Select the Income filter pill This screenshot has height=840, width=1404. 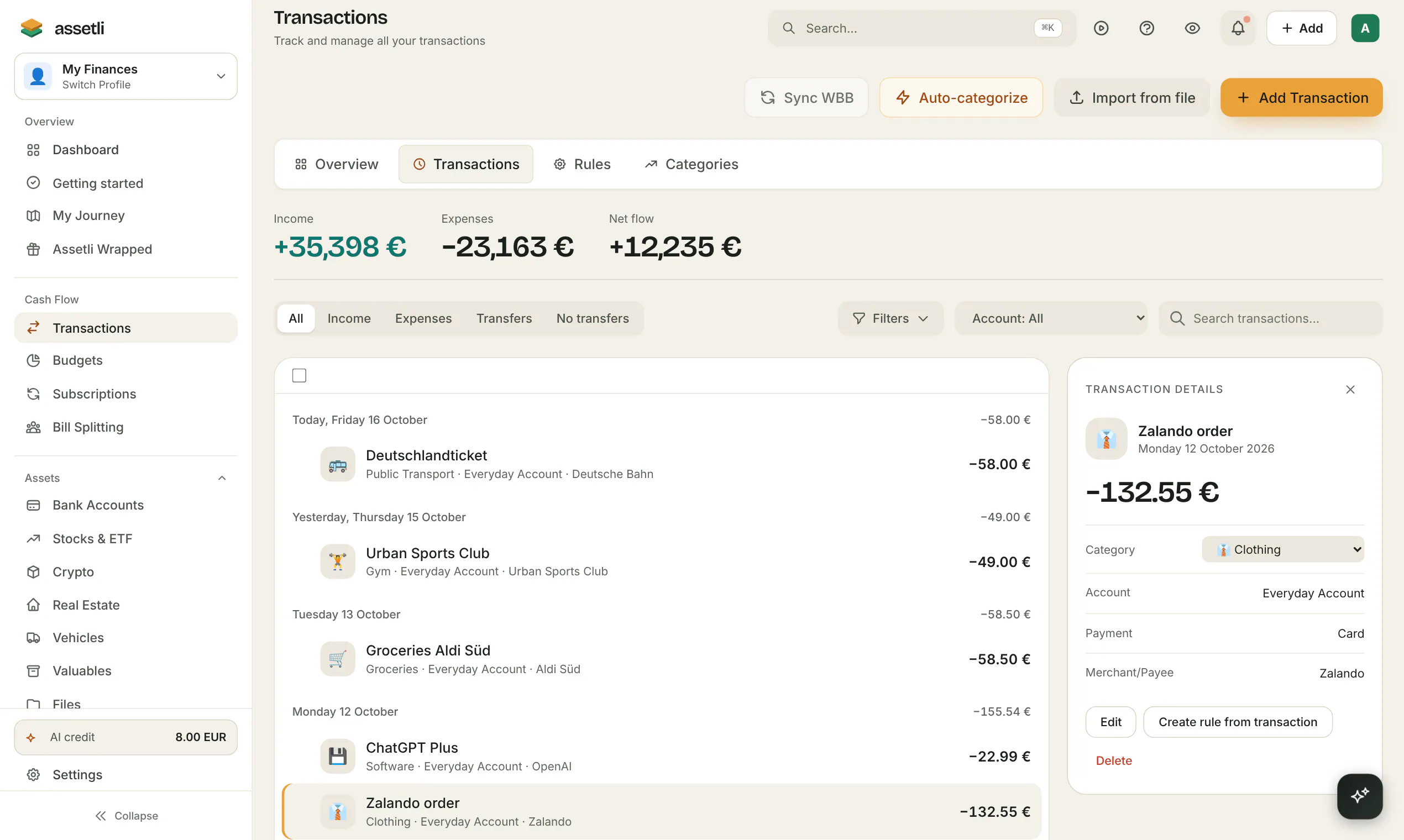pyautogui.click(x=349, y=318)
